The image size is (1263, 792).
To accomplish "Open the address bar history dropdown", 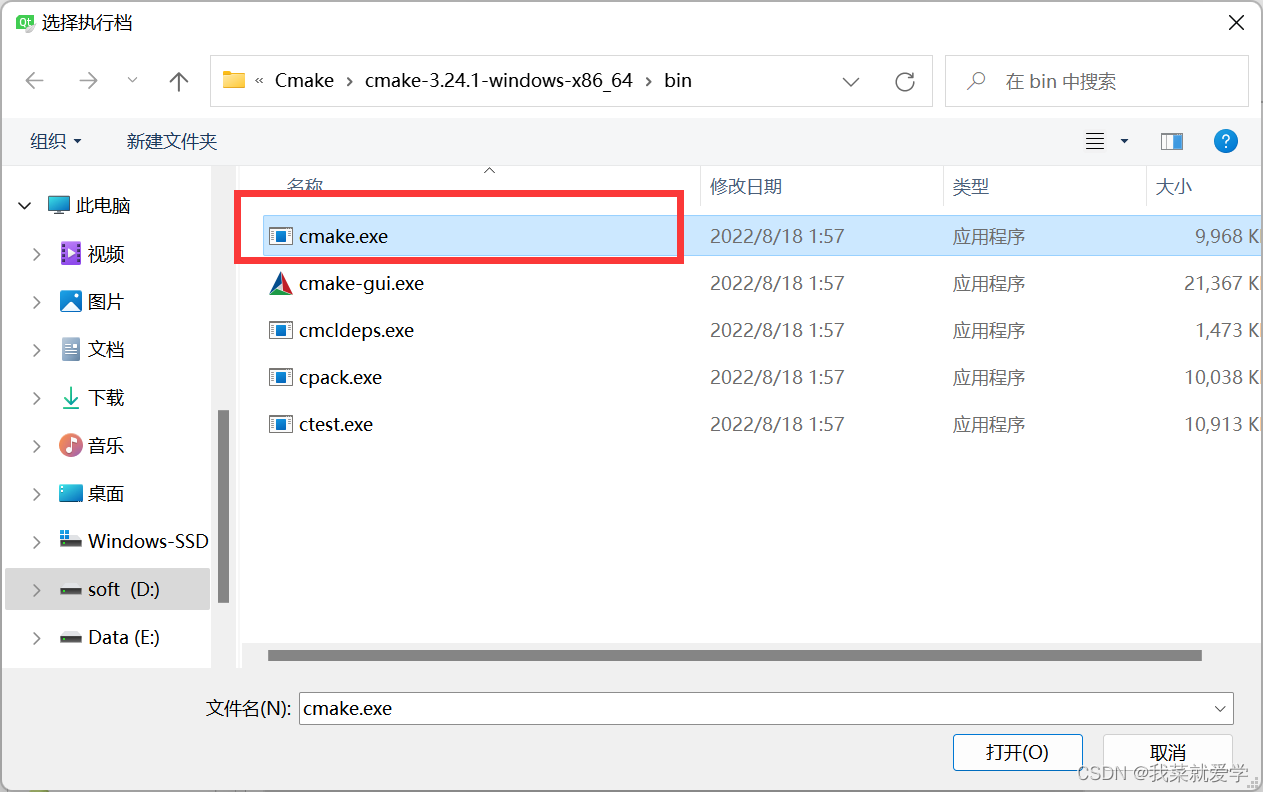I will point(851,81).
